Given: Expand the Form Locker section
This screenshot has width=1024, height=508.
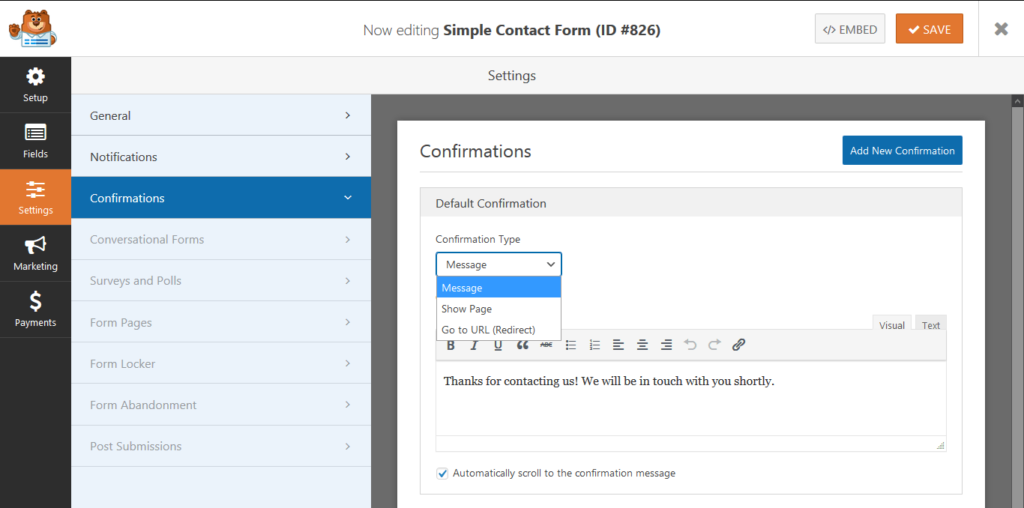Looking at the screenshot, I should click(x=221, y=364).
